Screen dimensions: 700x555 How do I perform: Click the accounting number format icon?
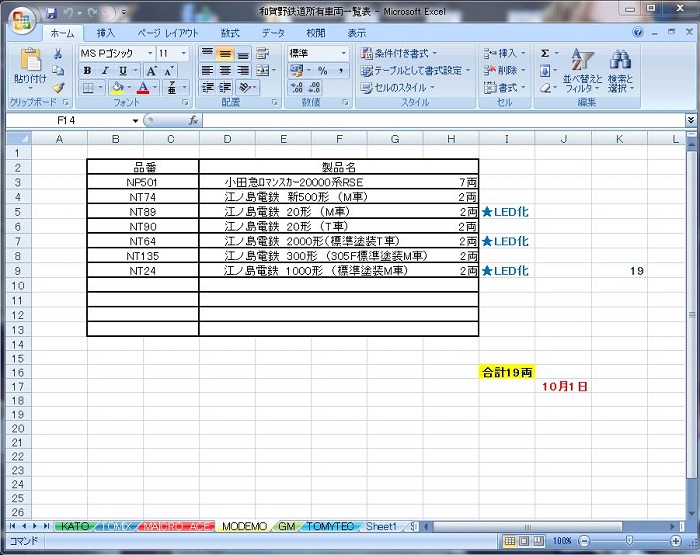[x=296, y=71]
